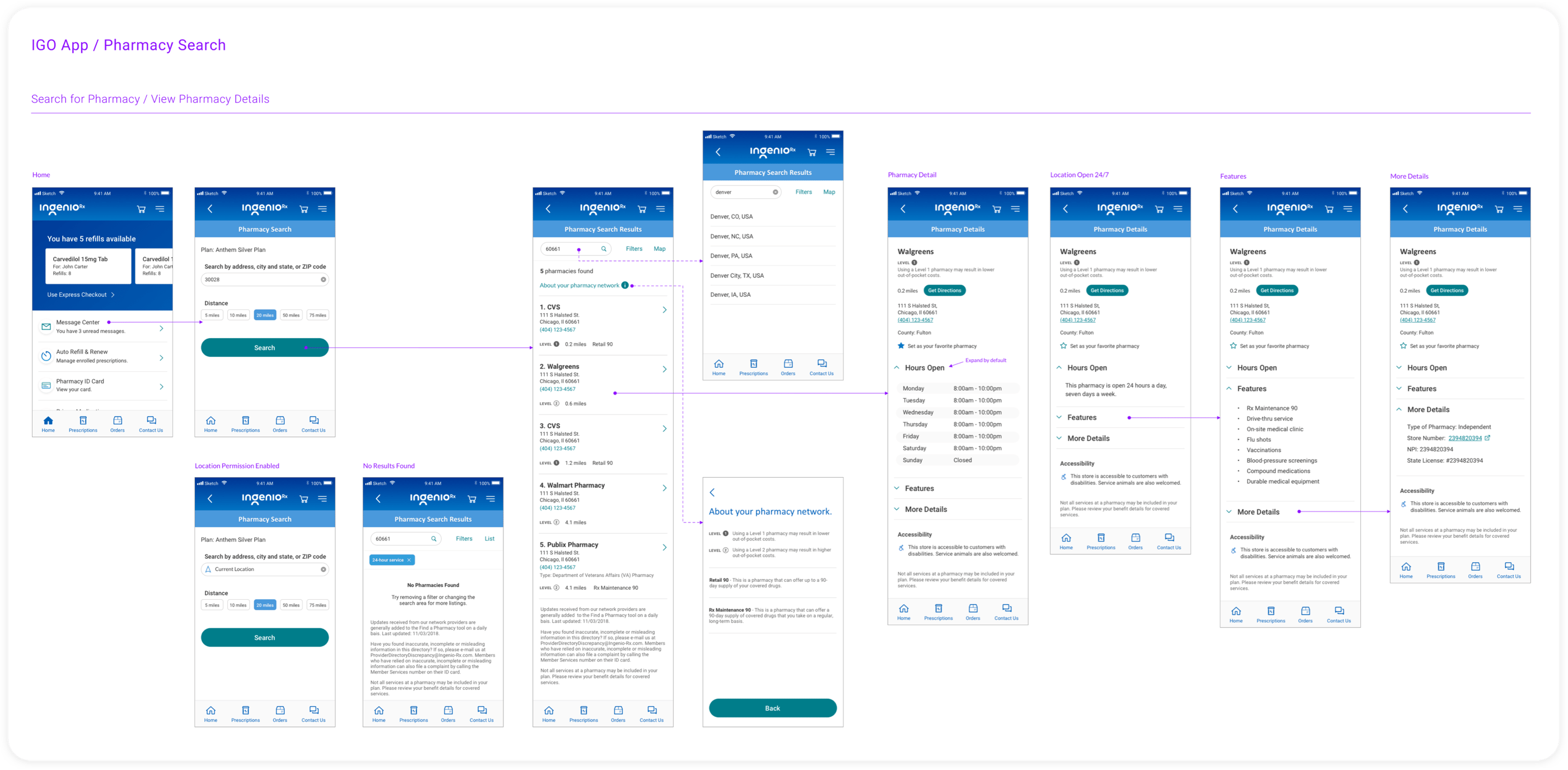The height and width of the screenshot is (770, 1568).
Task: Select 50 miles distance on Current Location screen
Action: tap(291, 605)
